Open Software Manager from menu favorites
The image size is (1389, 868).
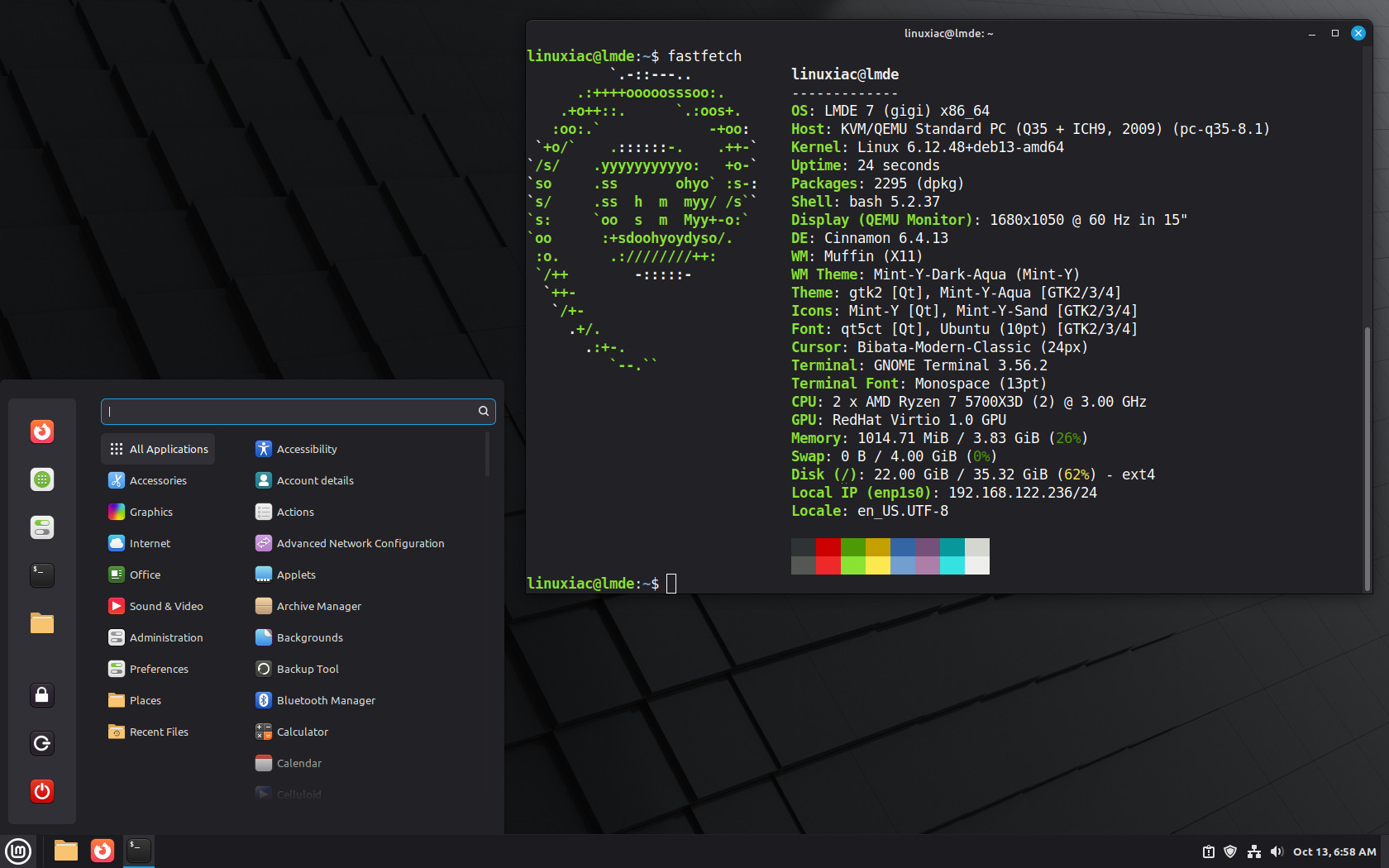[x=42, y=479]
